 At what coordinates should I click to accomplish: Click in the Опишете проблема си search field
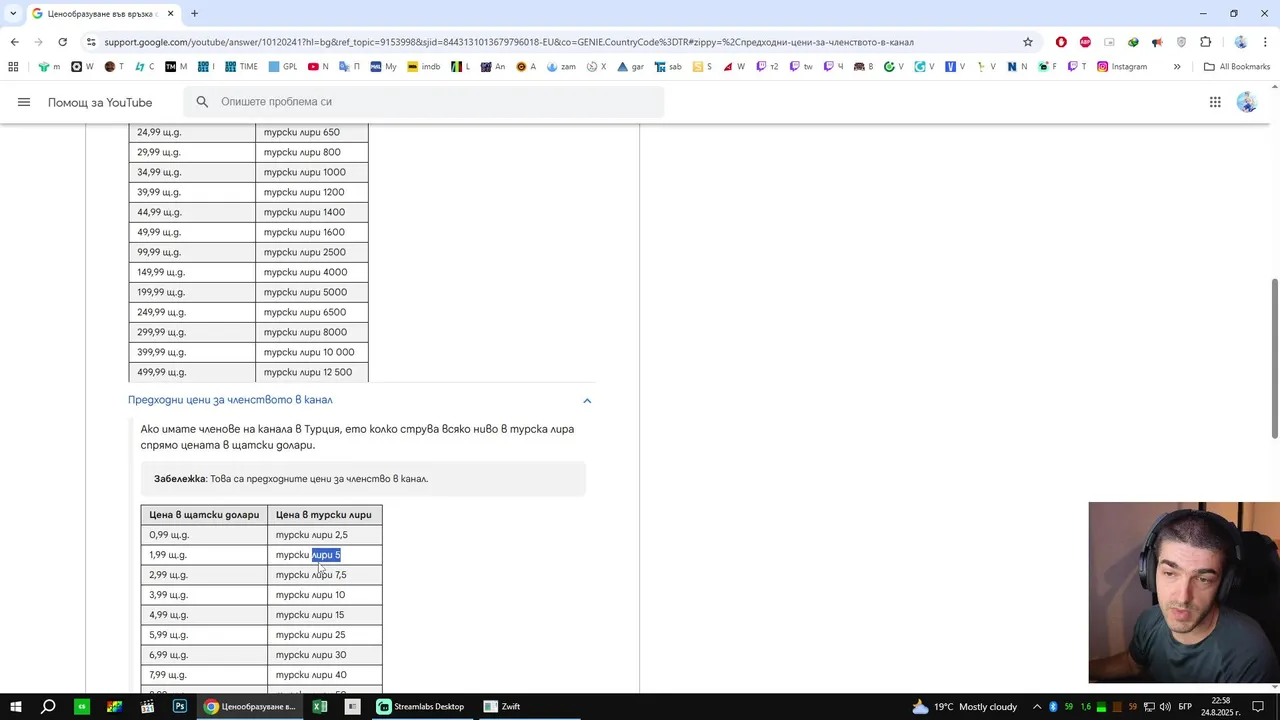click(x=424, y=102)
